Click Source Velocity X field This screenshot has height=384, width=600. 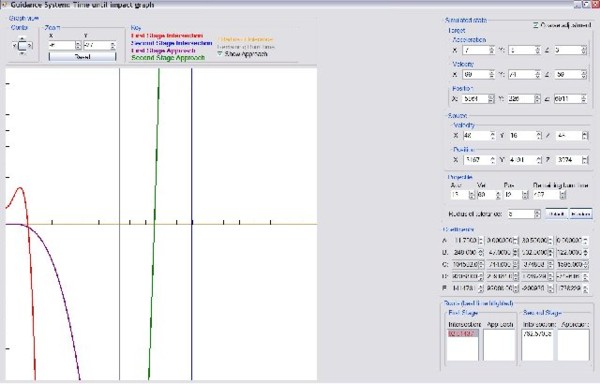476,135
